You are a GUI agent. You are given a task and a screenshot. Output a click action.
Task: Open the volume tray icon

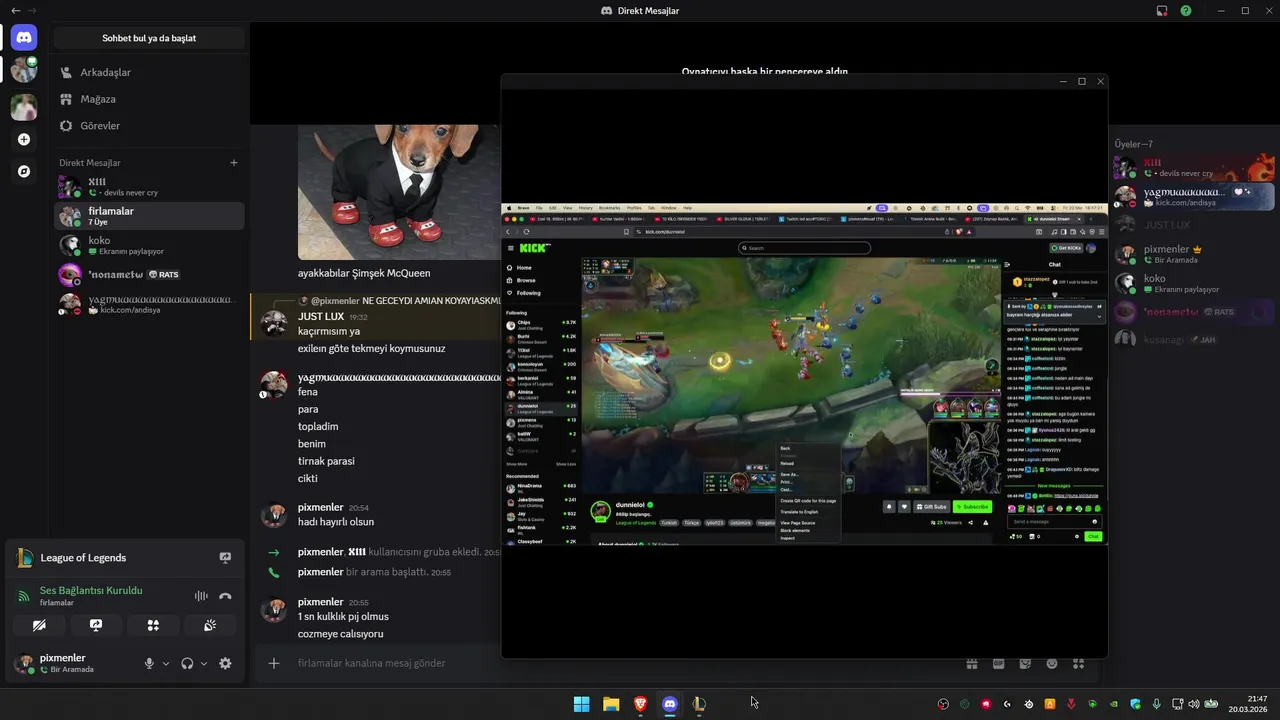[x=1194, y=704]
